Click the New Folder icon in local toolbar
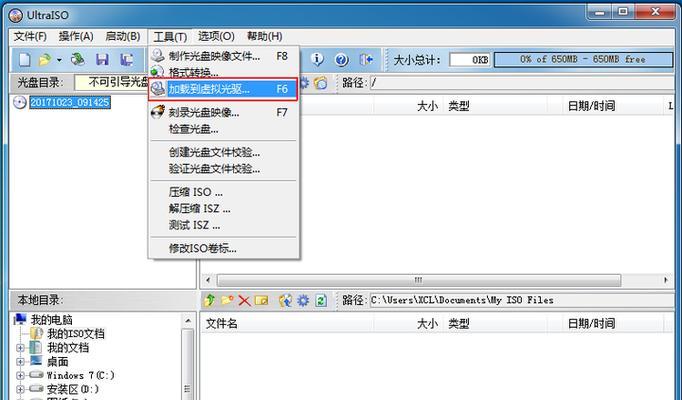Screen dimensions: 682x400 coord(227,300)
